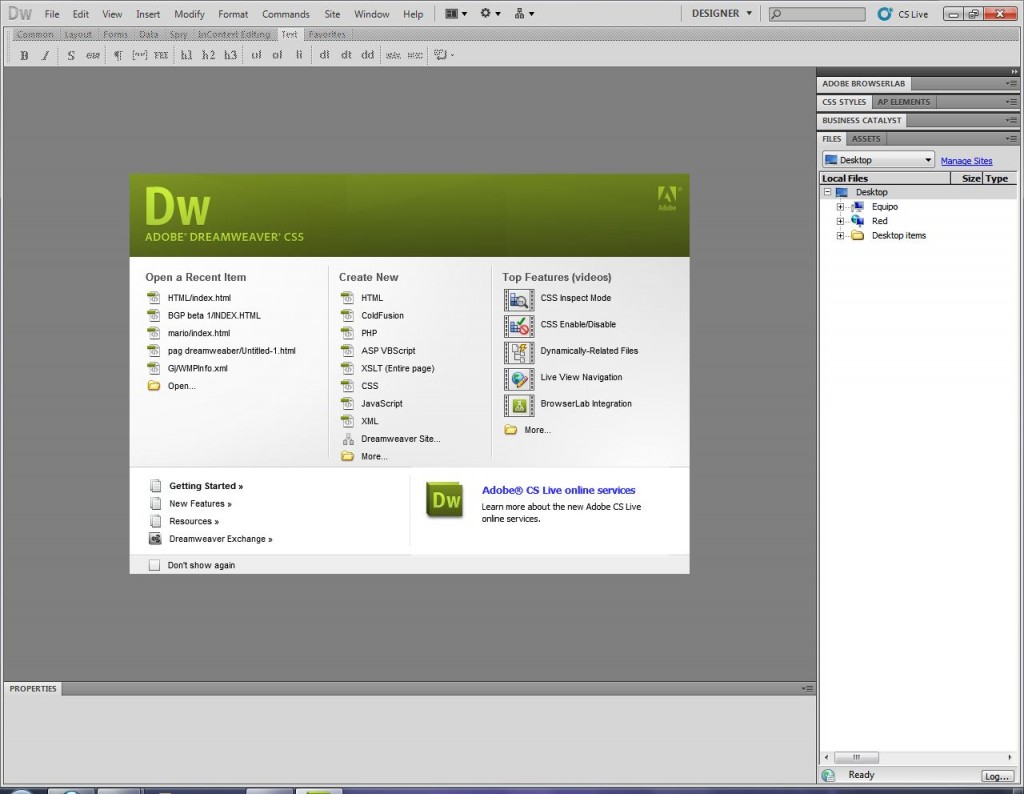Apply Italic formatting from the Text toolbar

[46, 55]
